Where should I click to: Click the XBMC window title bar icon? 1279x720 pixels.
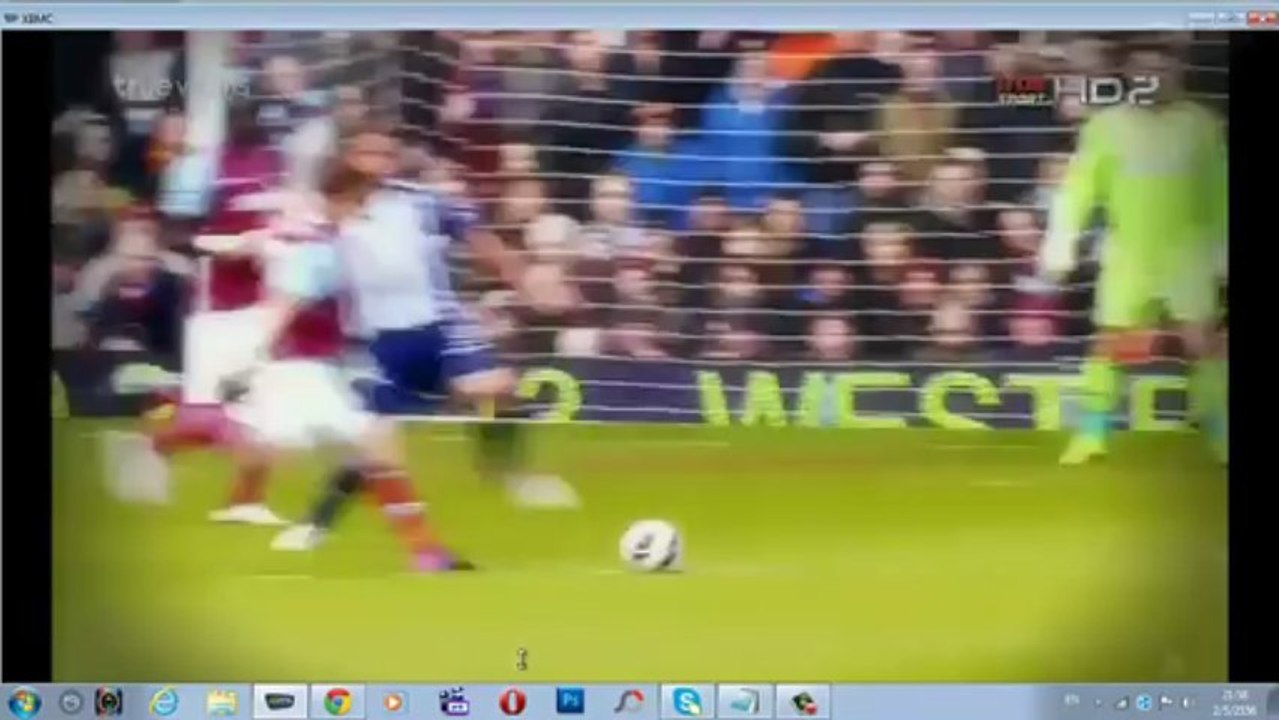tap(11, 17)
